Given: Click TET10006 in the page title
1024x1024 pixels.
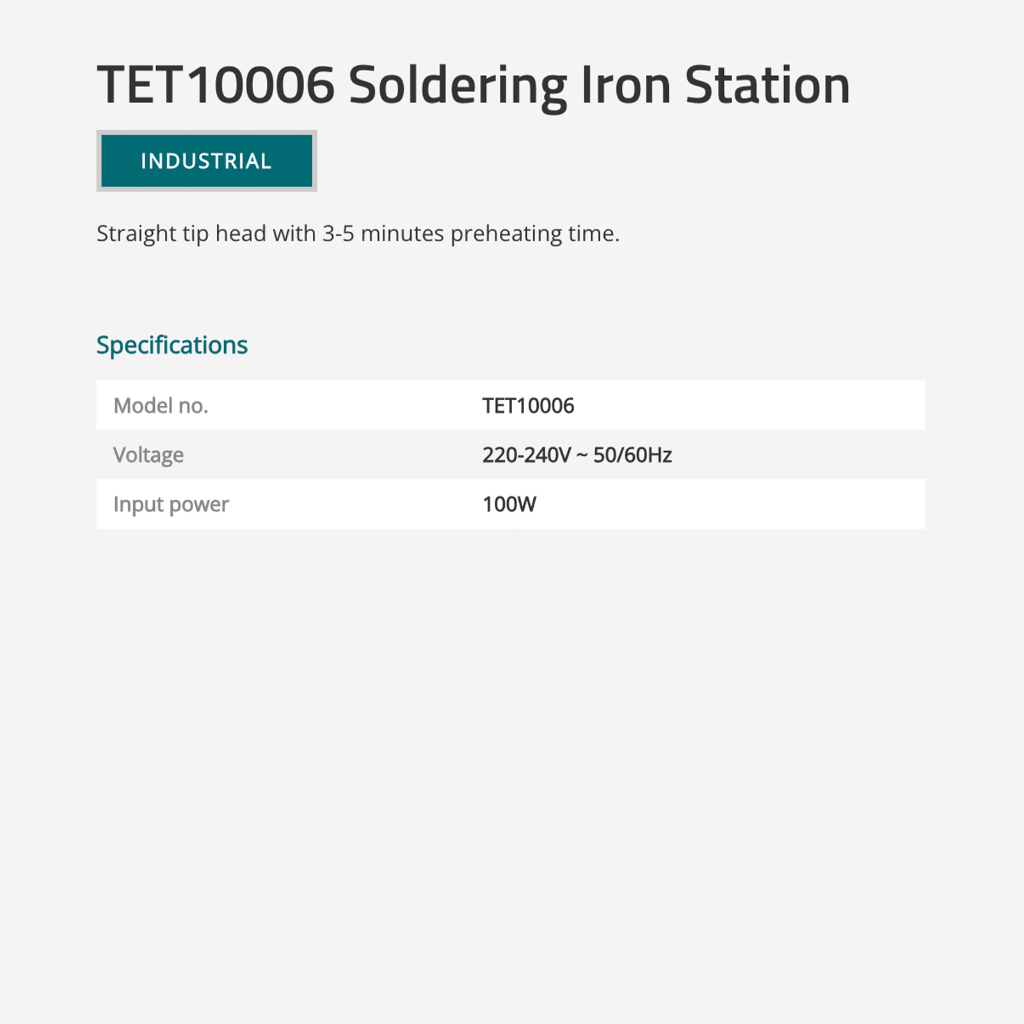Looking at the screenshot, I should tap(215, 85).
